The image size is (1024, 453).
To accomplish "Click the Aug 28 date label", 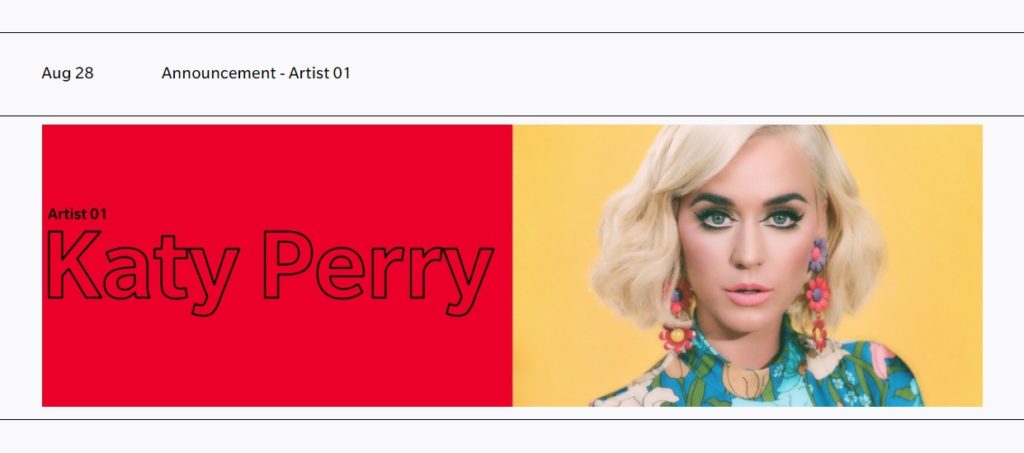I will coord(67,73).
